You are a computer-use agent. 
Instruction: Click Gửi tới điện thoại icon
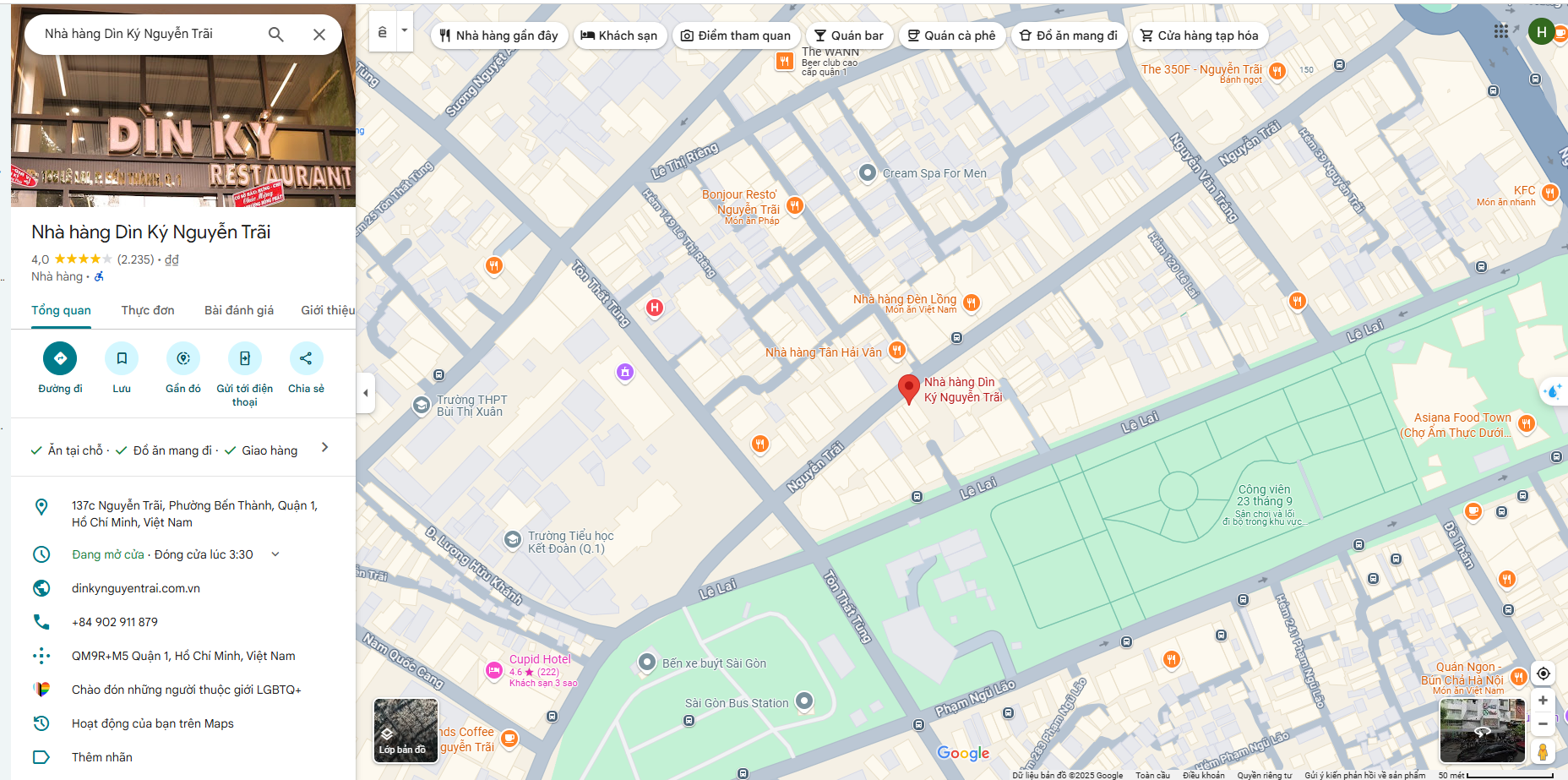pyautogui.click(x=245, y=358)
